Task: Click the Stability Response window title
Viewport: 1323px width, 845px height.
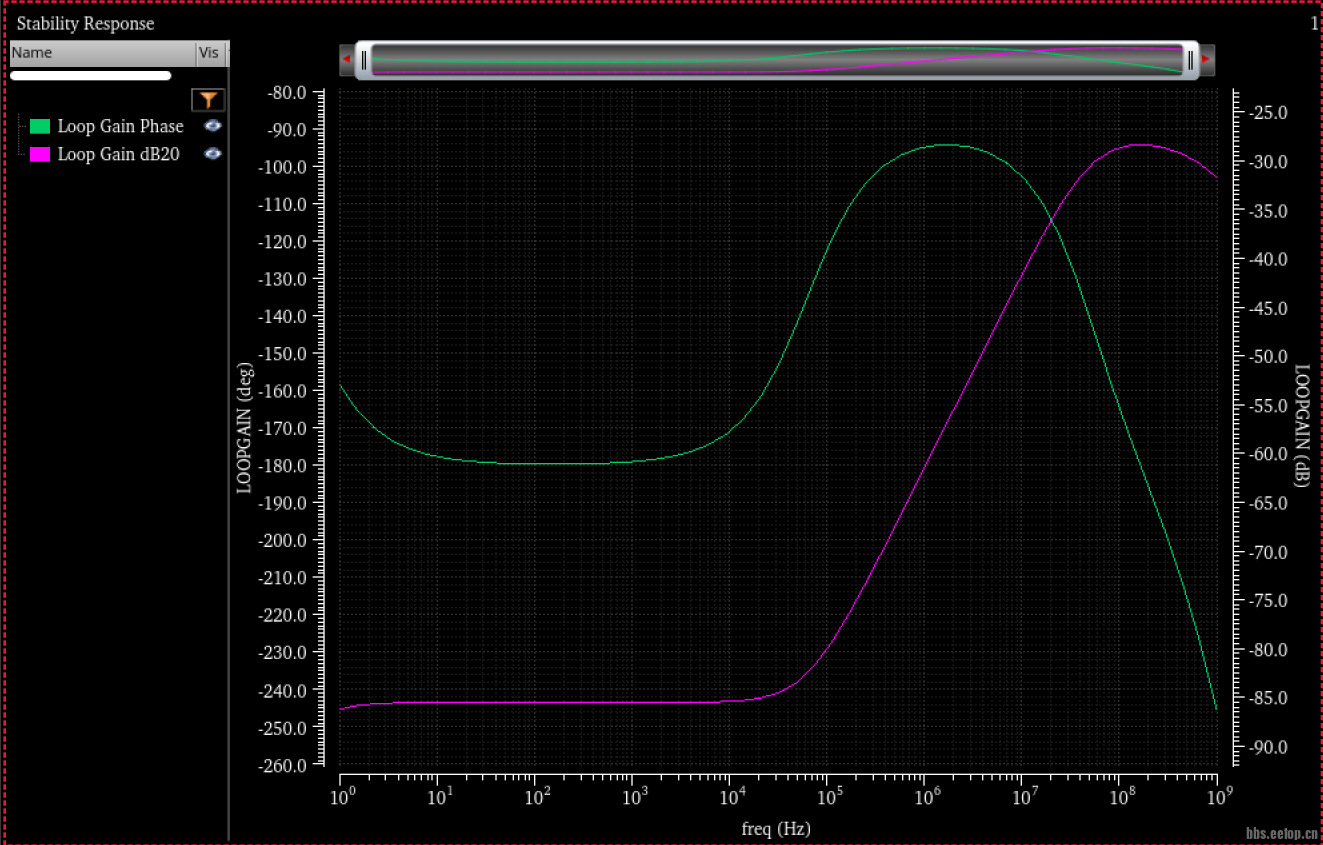Action: tap(86, 23)
